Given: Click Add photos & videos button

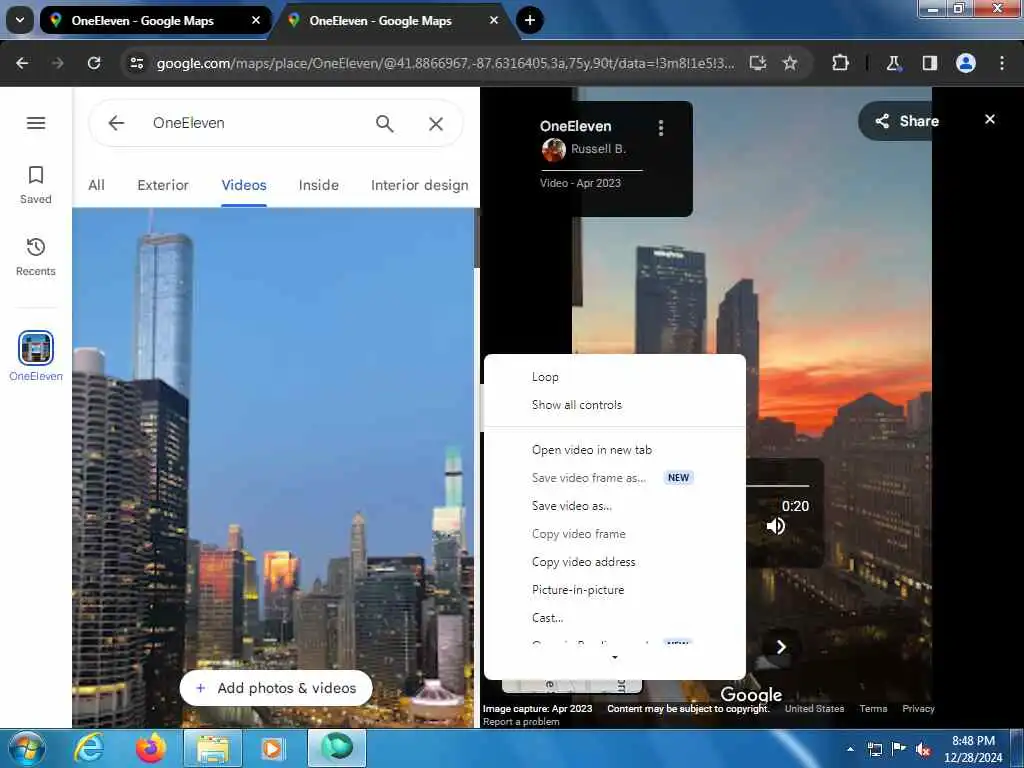Looking at the screenshot, I should (276, 688).
